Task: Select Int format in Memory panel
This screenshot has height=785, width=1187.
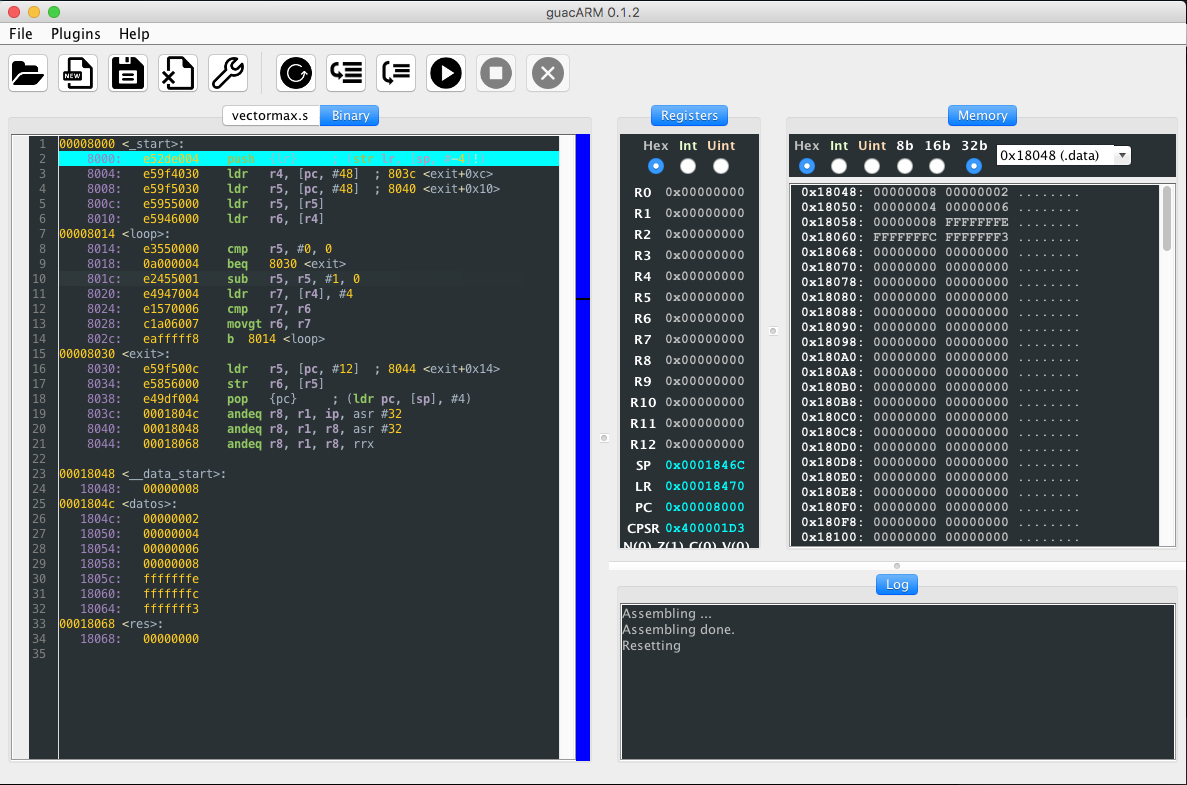Action: click(839, 166)
